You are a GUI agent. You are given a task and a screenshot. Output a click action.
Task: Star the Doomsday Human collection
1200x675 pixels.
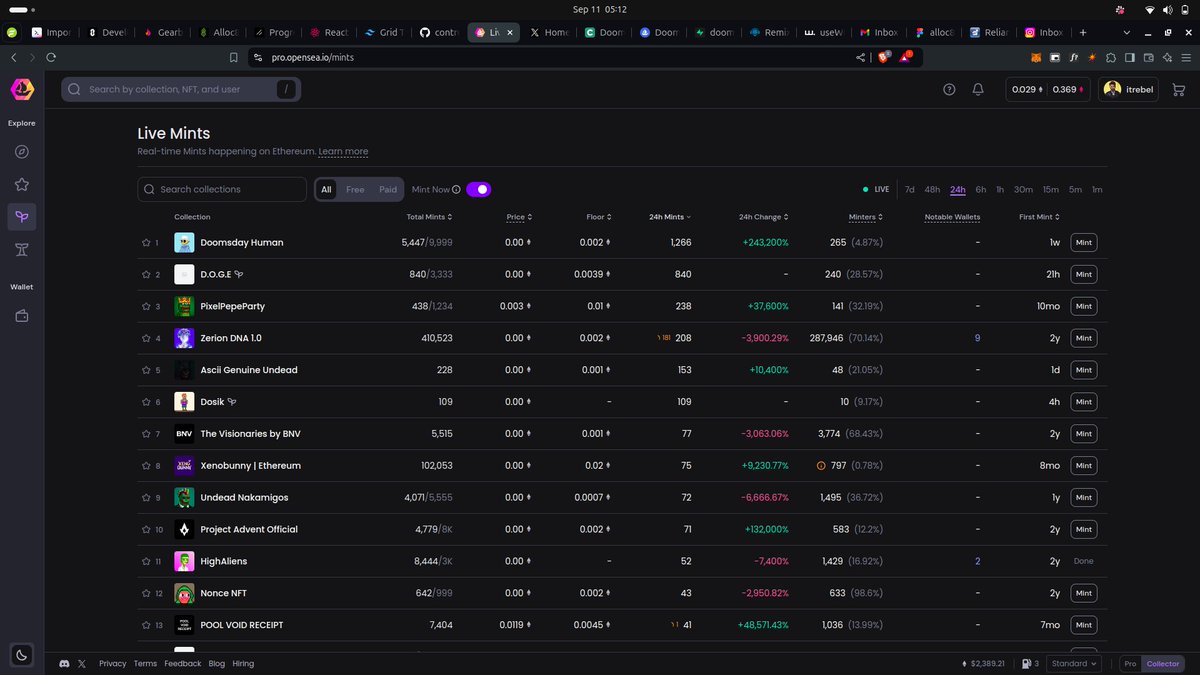pyautogui.click(x=146, y=242)
